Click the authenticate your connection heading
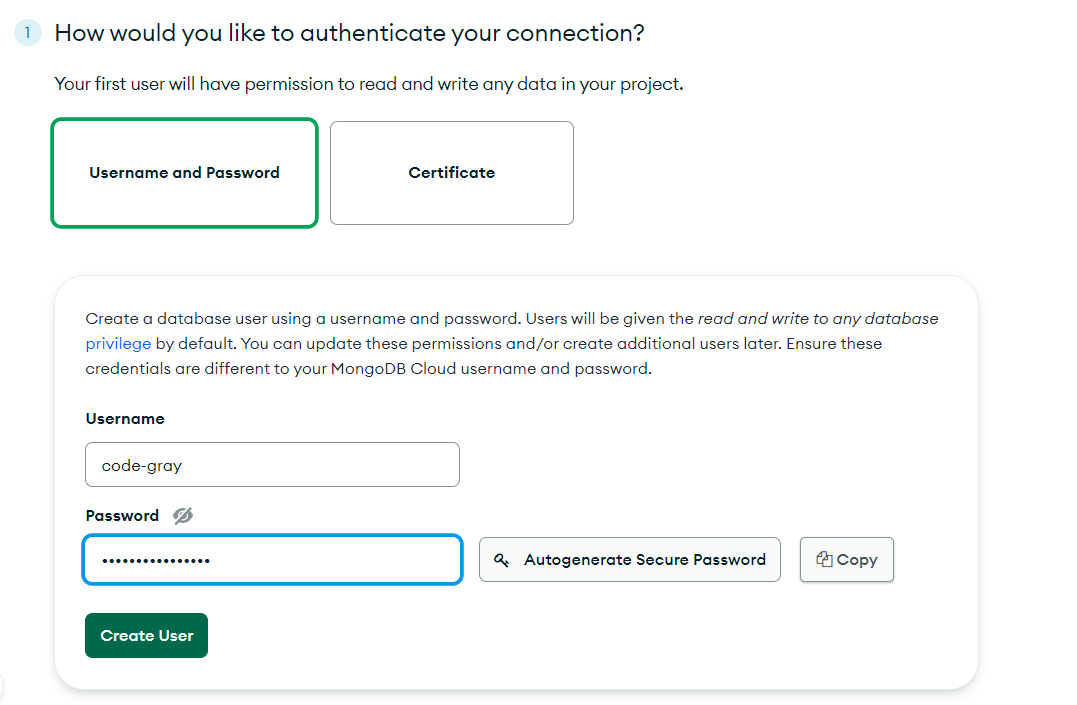This screenshot has height=705, width=1077. pyautogui.click(x=349, y=33)
